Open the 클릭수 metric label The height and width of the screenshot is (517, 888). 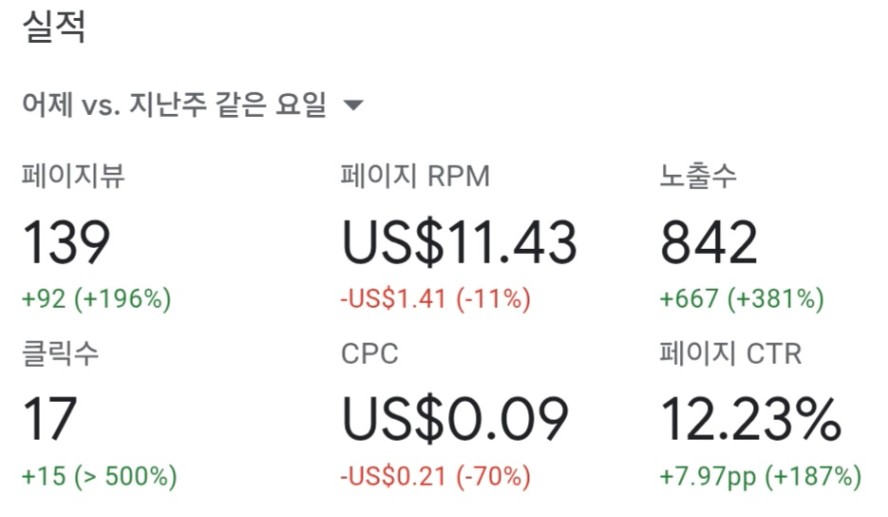(60, 353)
